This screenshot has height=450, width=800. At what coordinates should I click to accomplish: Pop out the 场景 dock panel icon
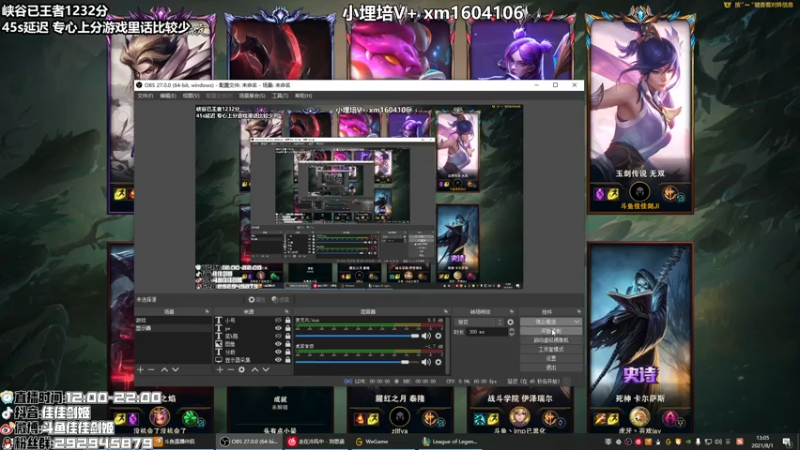click(x=207, y=312)
